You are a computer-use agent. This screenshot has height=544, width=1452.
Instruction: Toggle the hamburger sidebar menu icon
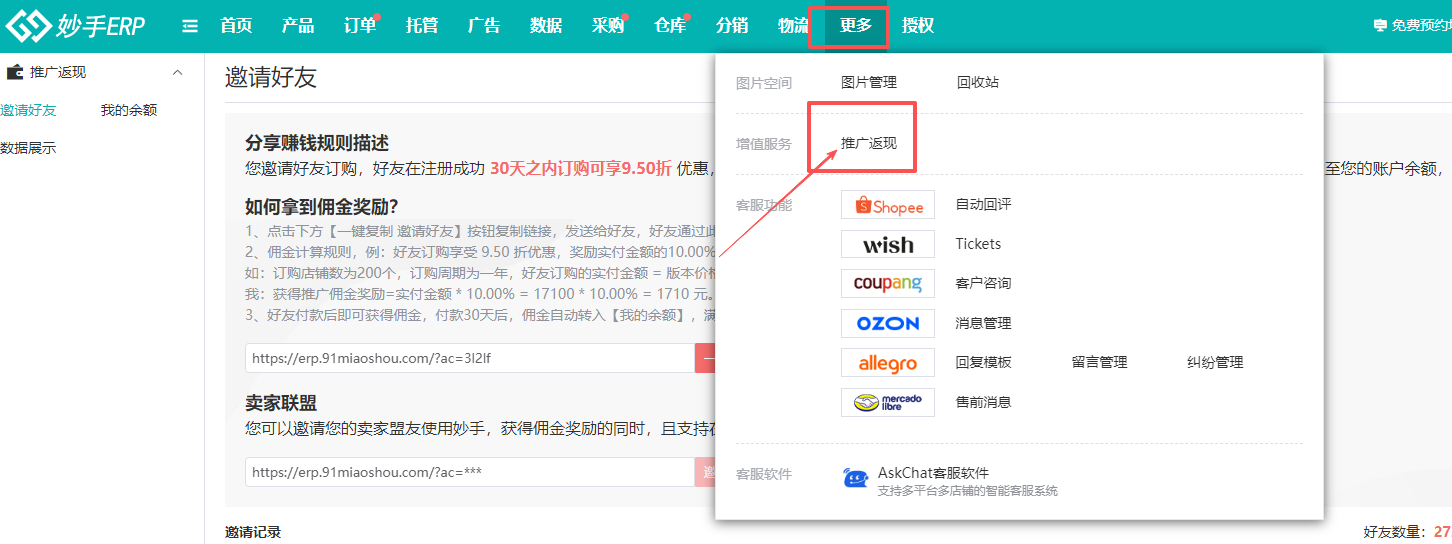click(x=190, y=27)
